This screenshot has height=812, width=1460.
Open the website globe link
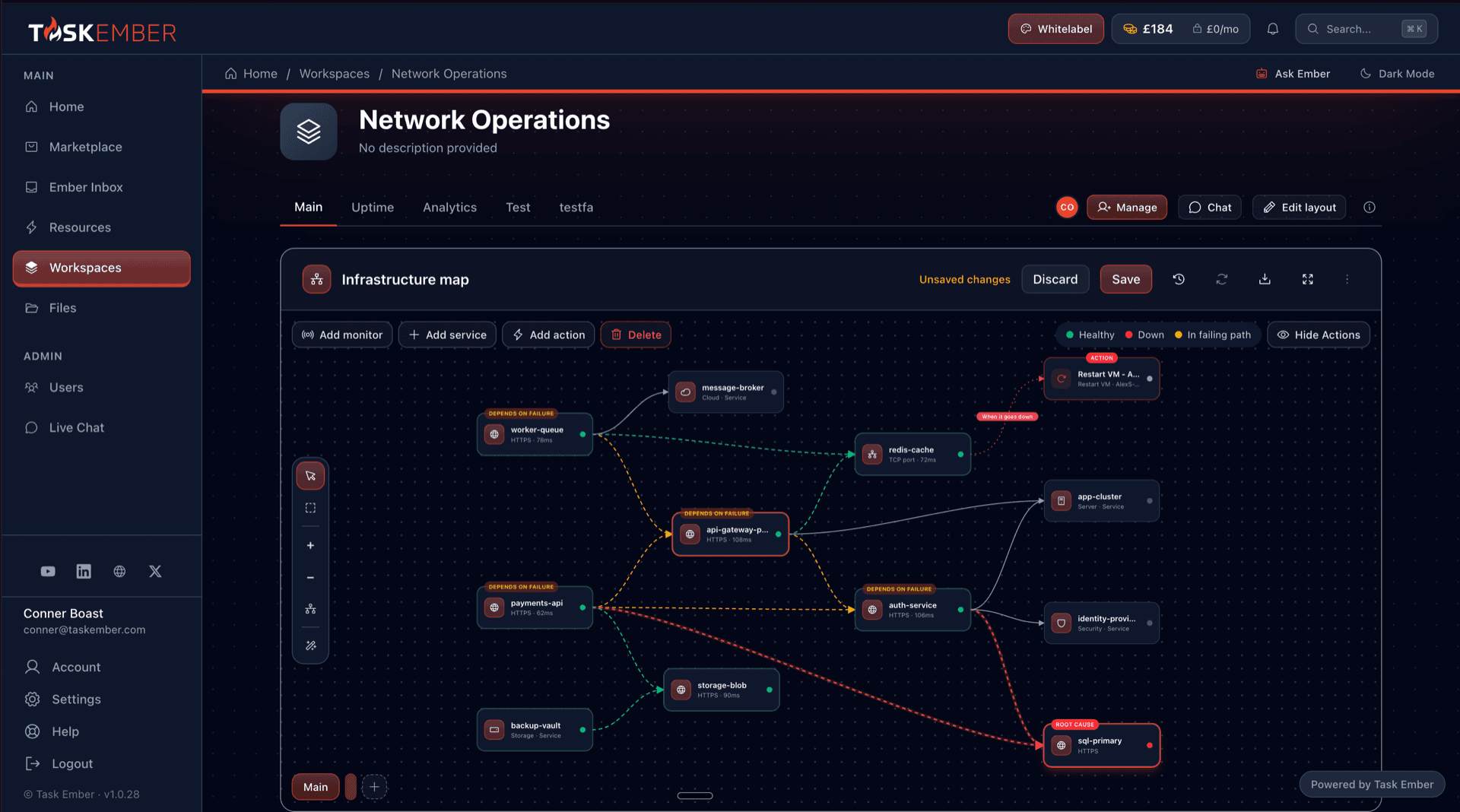pyautogui.click(x=119, y=571)
